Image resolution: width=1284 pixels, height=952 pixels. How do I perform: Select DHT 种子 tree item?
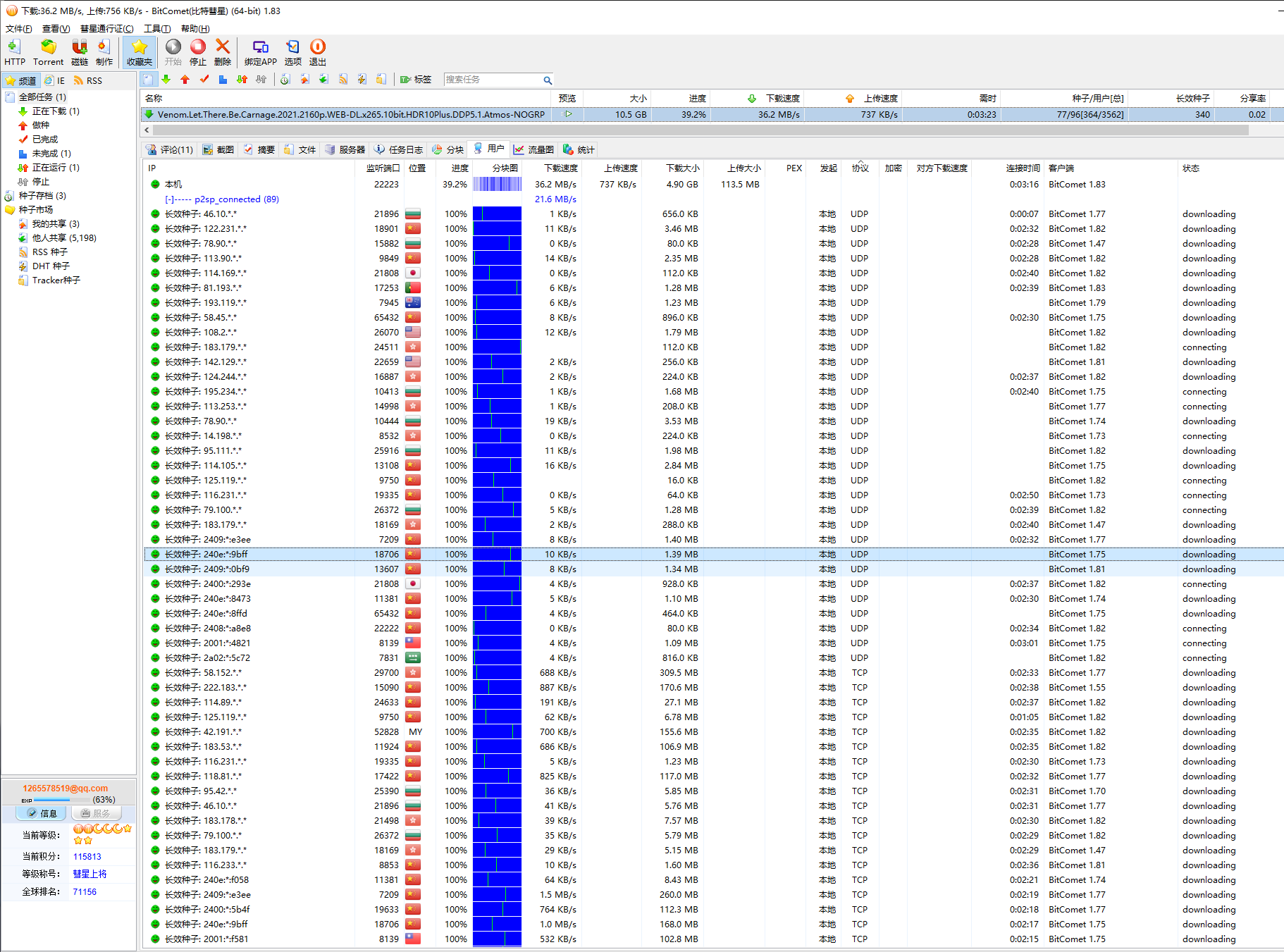[51, 266]
